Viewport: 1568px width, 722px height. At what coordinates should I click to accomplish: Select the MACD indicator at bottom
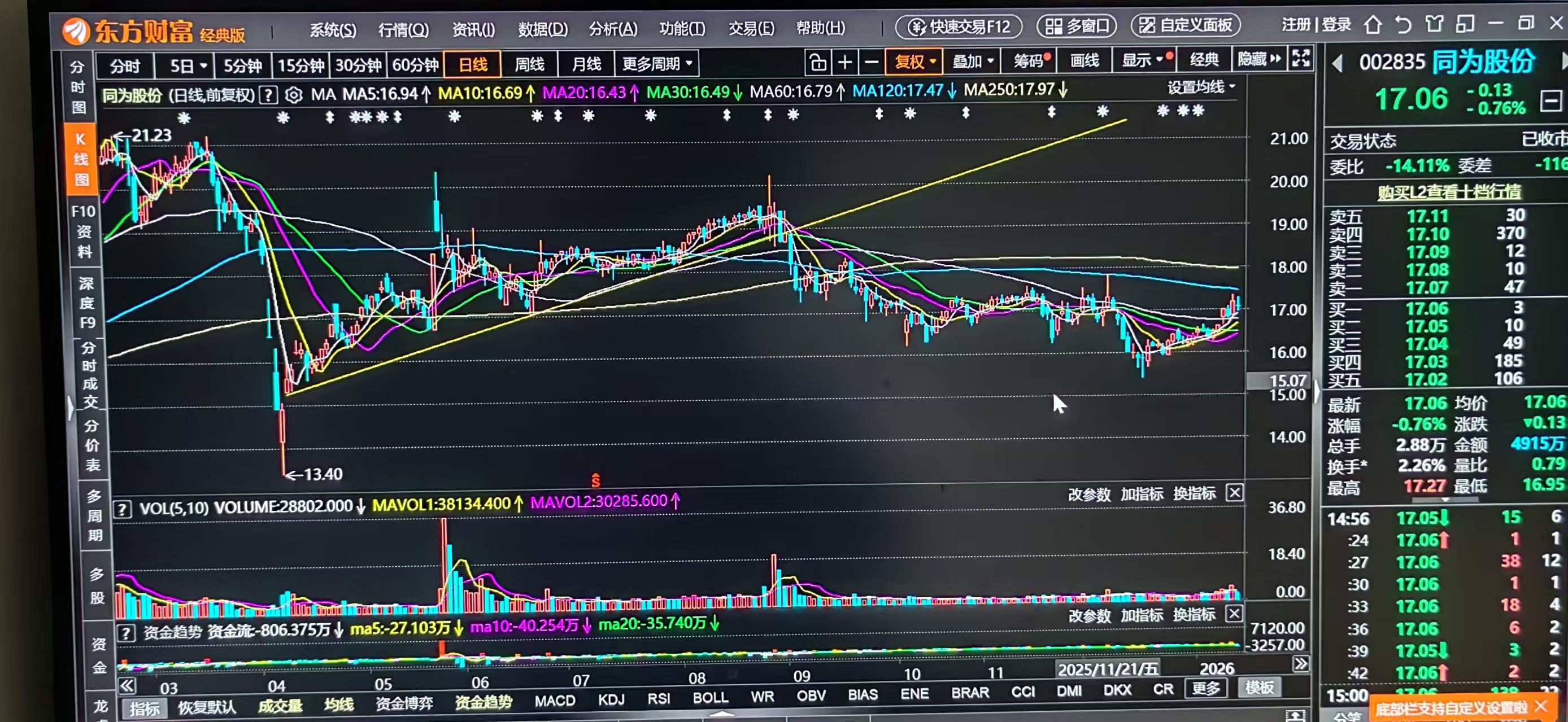pos(555,701)
